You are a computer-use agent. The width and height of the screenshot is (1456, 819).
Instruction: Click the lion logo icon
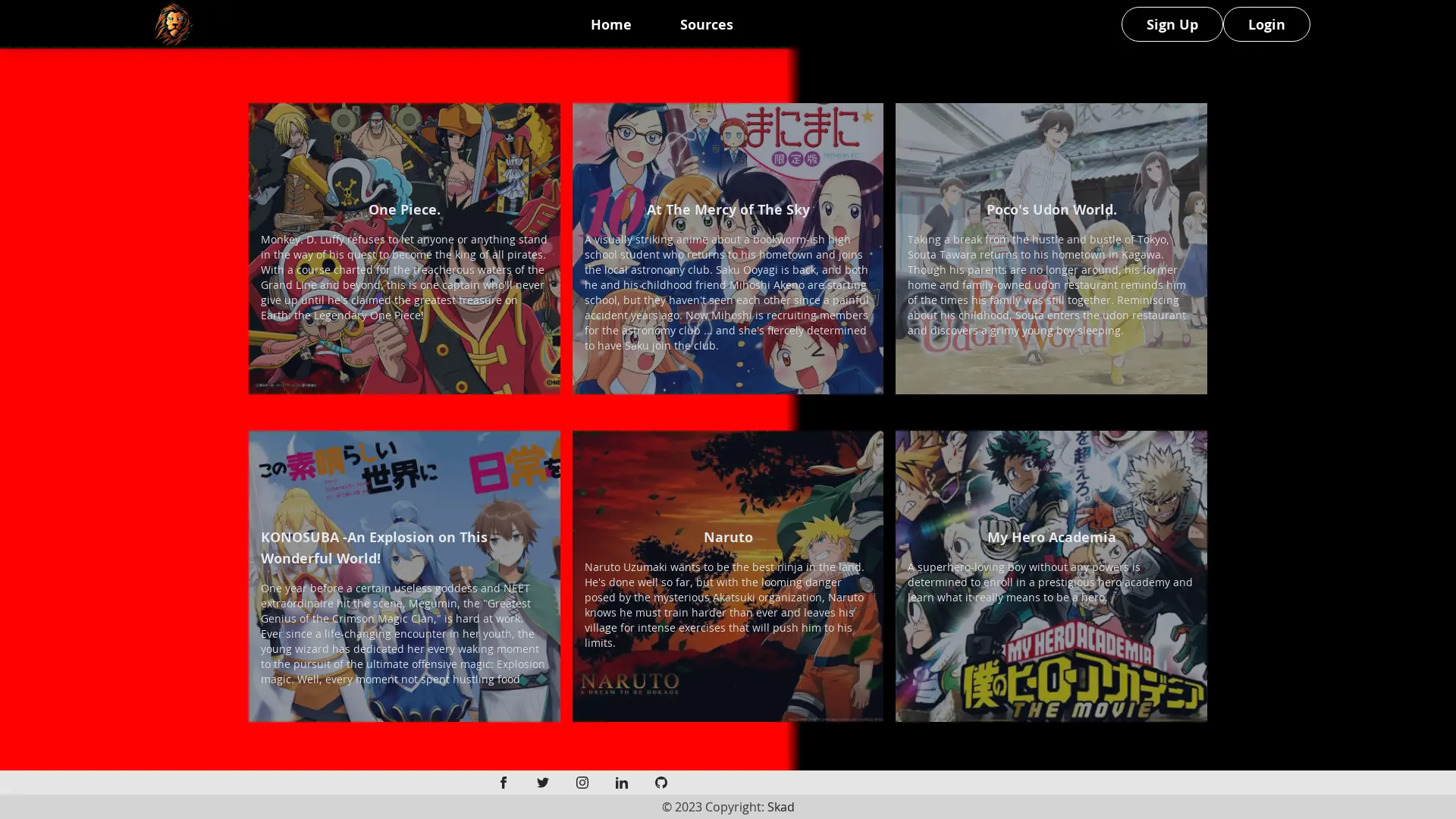[x=173, y=24]
